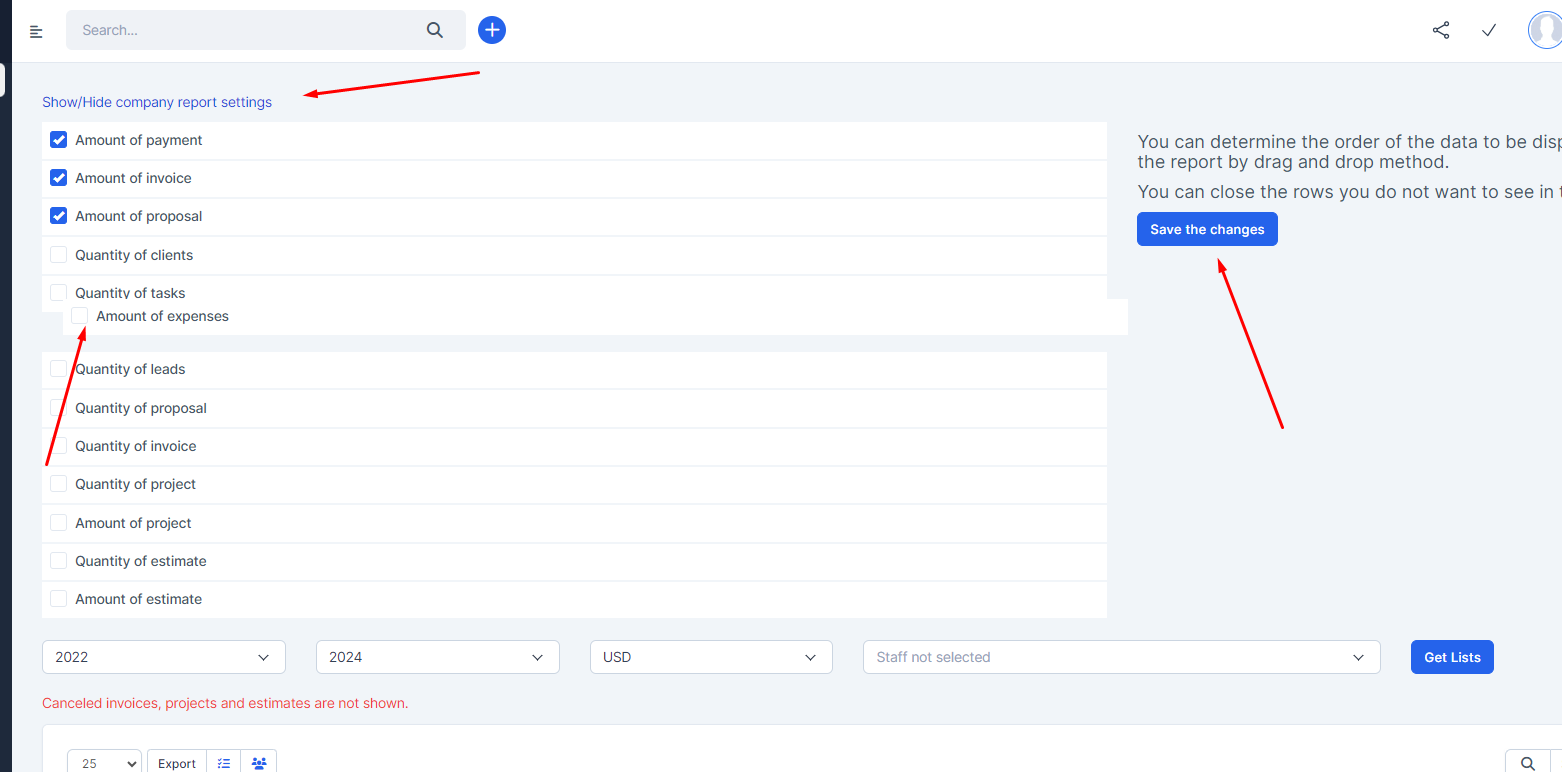
Task: Open the 2022 start year dropdown
Action: point(164,657)
